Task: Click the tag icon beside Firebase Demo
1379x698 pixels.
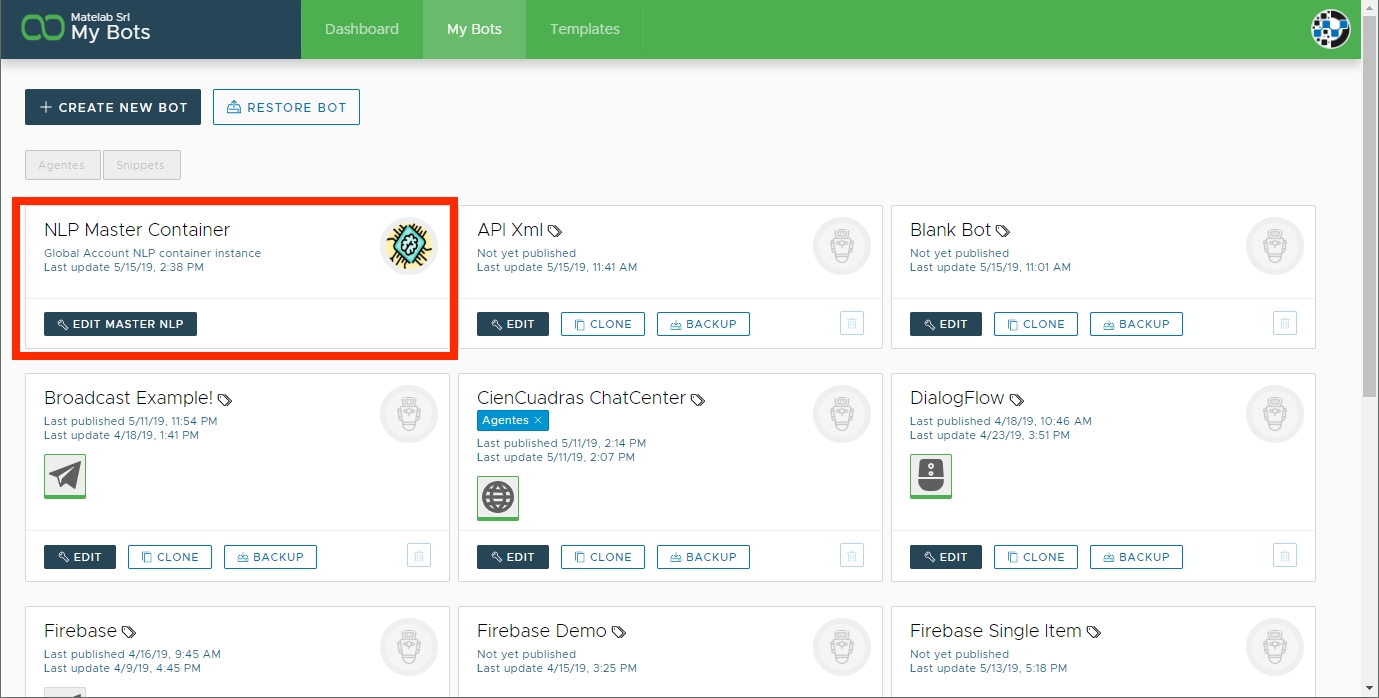Action: (619, 632)
